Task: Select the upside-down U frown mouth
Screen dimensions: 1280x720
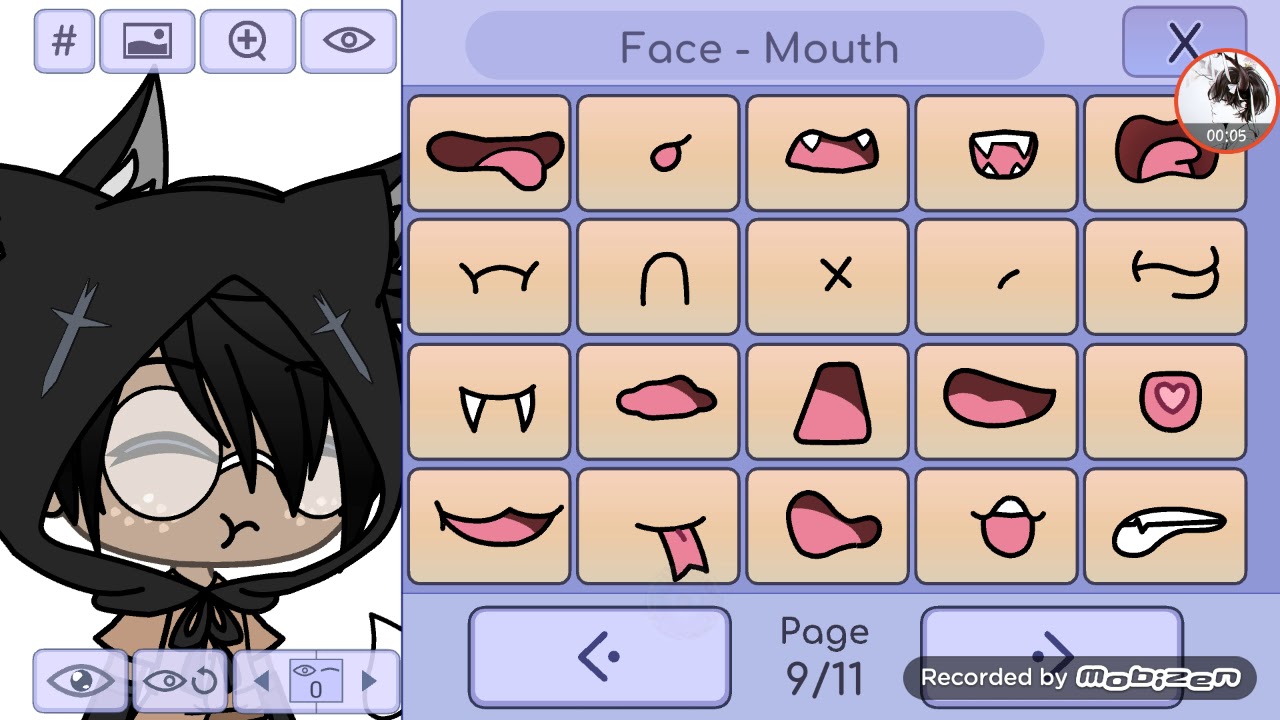Action: tap(658, 277)
